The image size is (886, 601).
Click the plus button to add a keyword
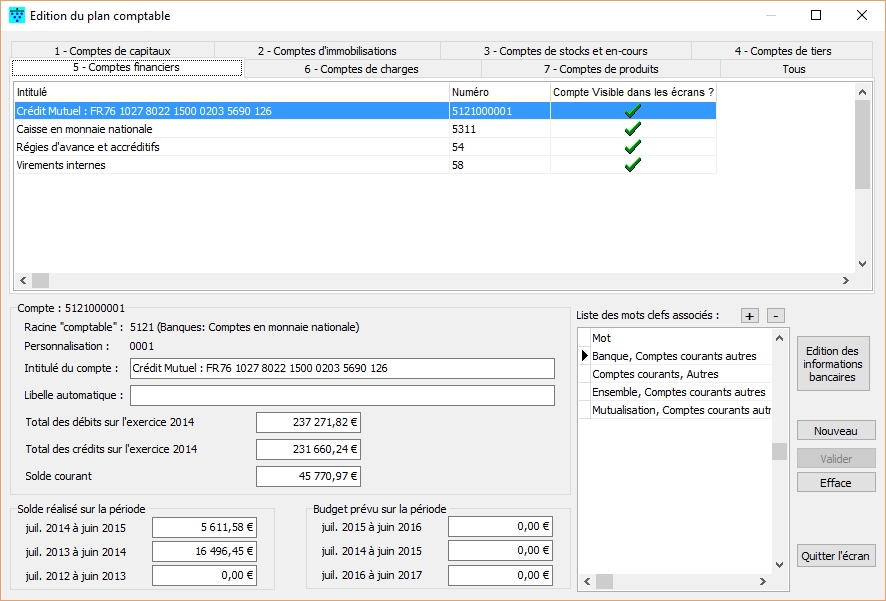(749, 316)
